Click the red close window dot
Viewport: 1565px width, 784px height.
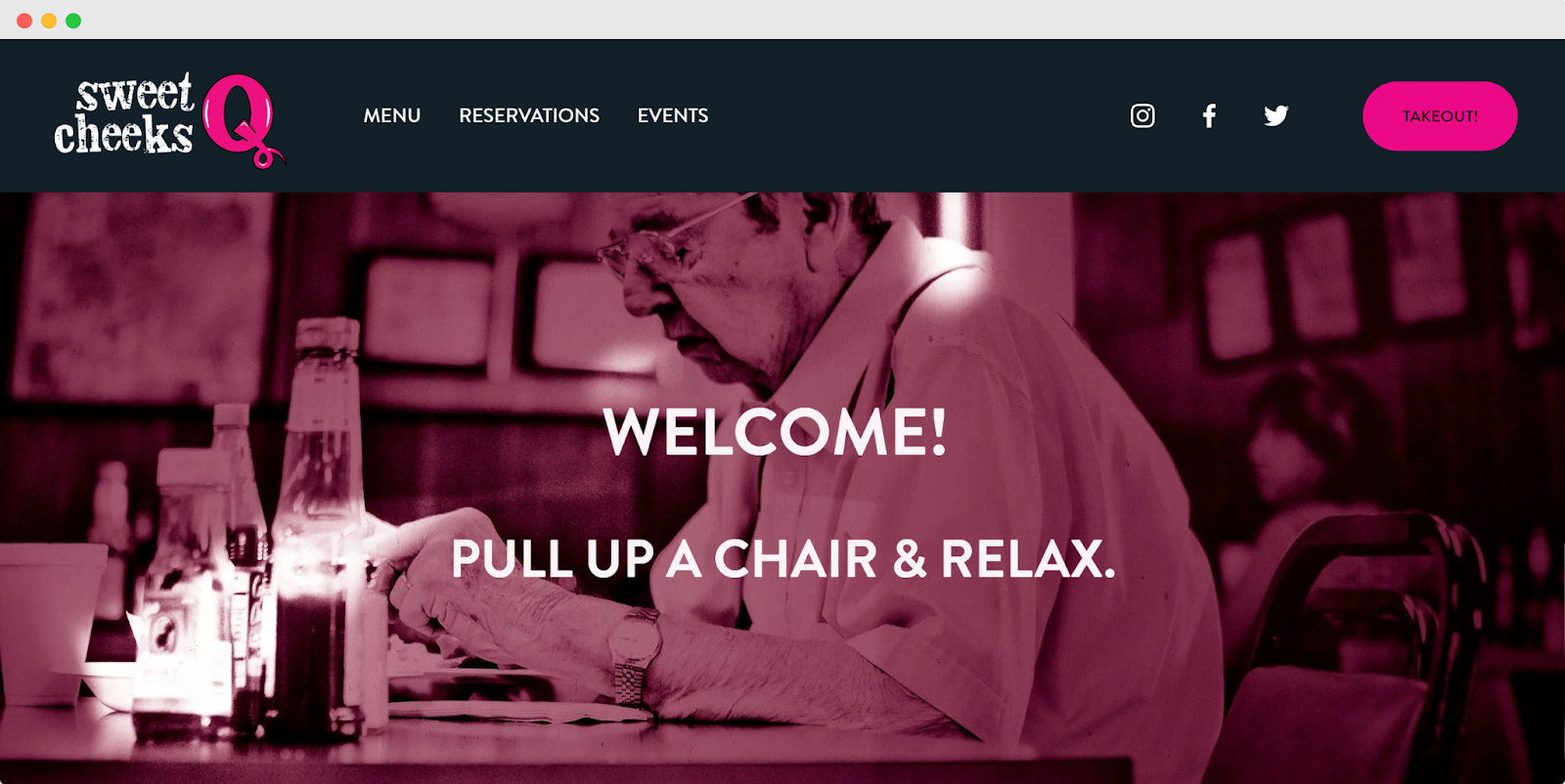[x=24, y=21]
